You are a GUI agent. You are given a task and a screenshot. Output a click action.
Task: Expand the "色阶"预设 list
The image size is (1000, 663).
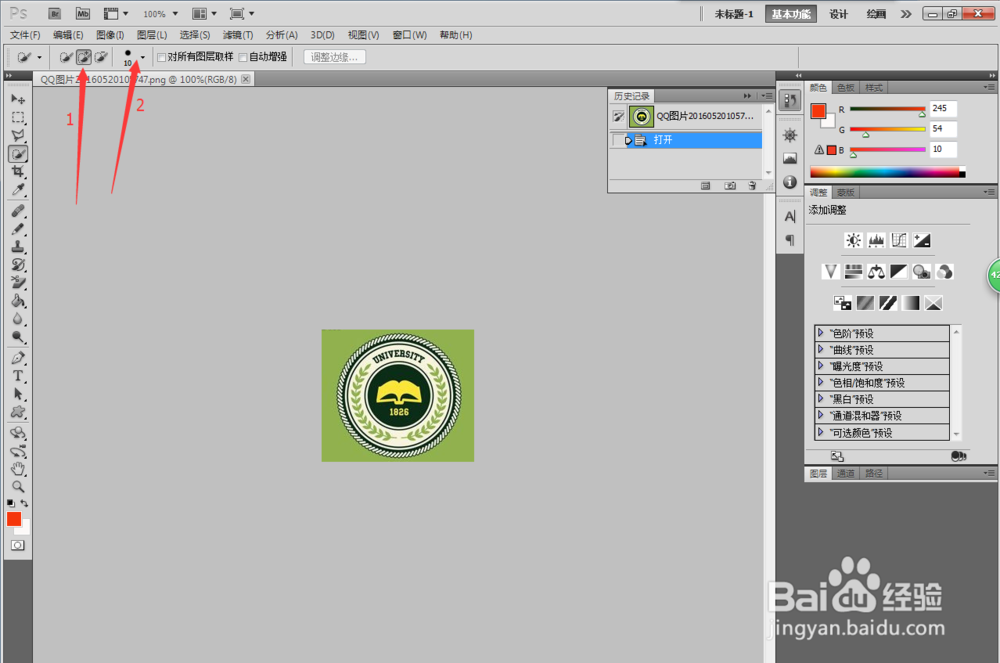[x=821, y=333]
